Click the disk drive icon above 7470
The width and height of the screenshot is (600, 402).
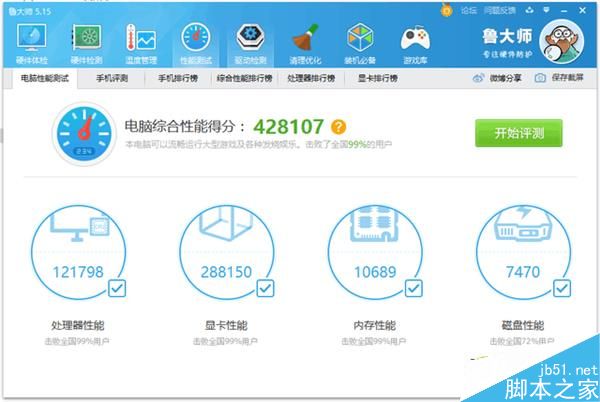point(523,225)
